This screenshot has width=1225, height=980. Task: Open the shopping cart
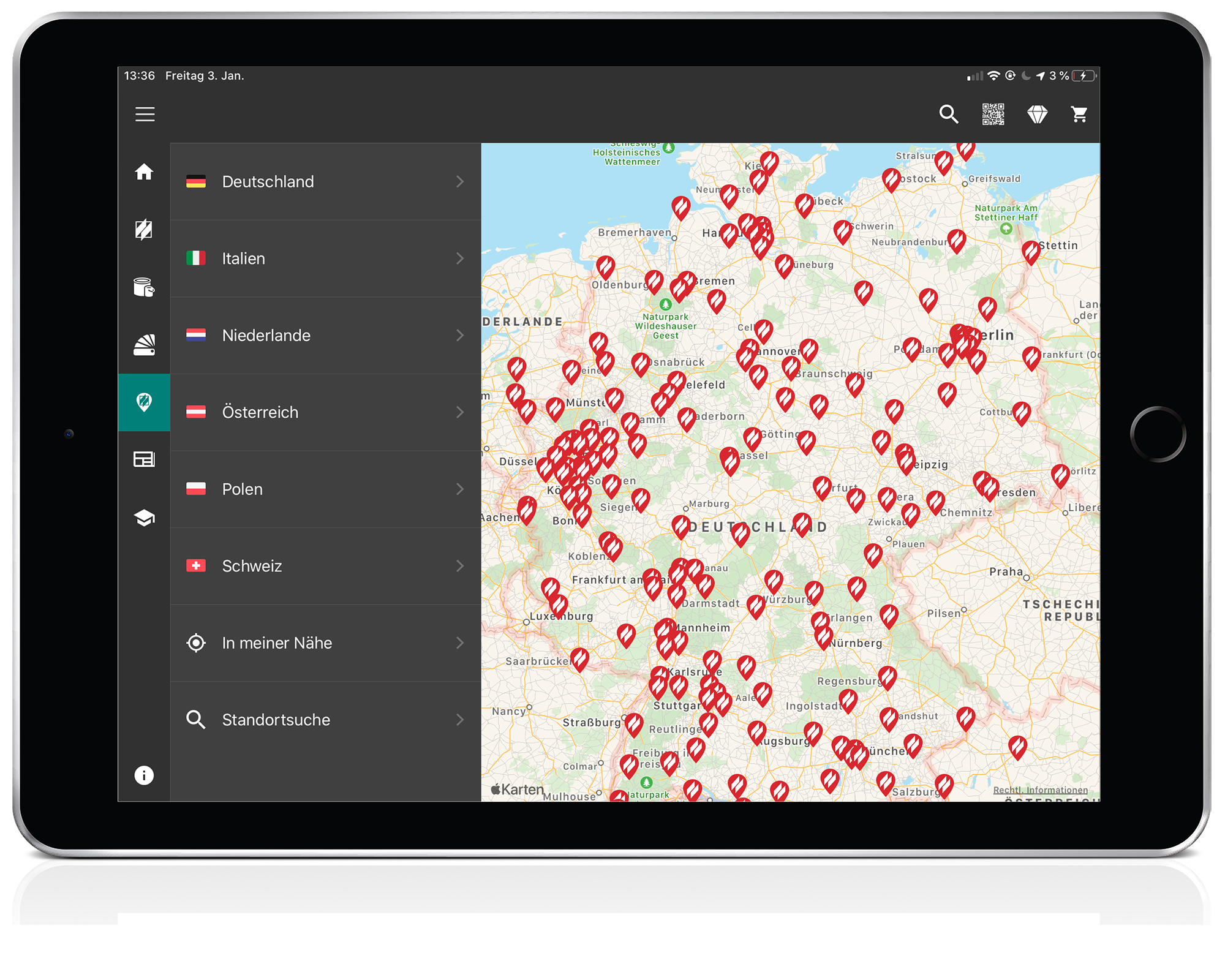pos(1079,114)
